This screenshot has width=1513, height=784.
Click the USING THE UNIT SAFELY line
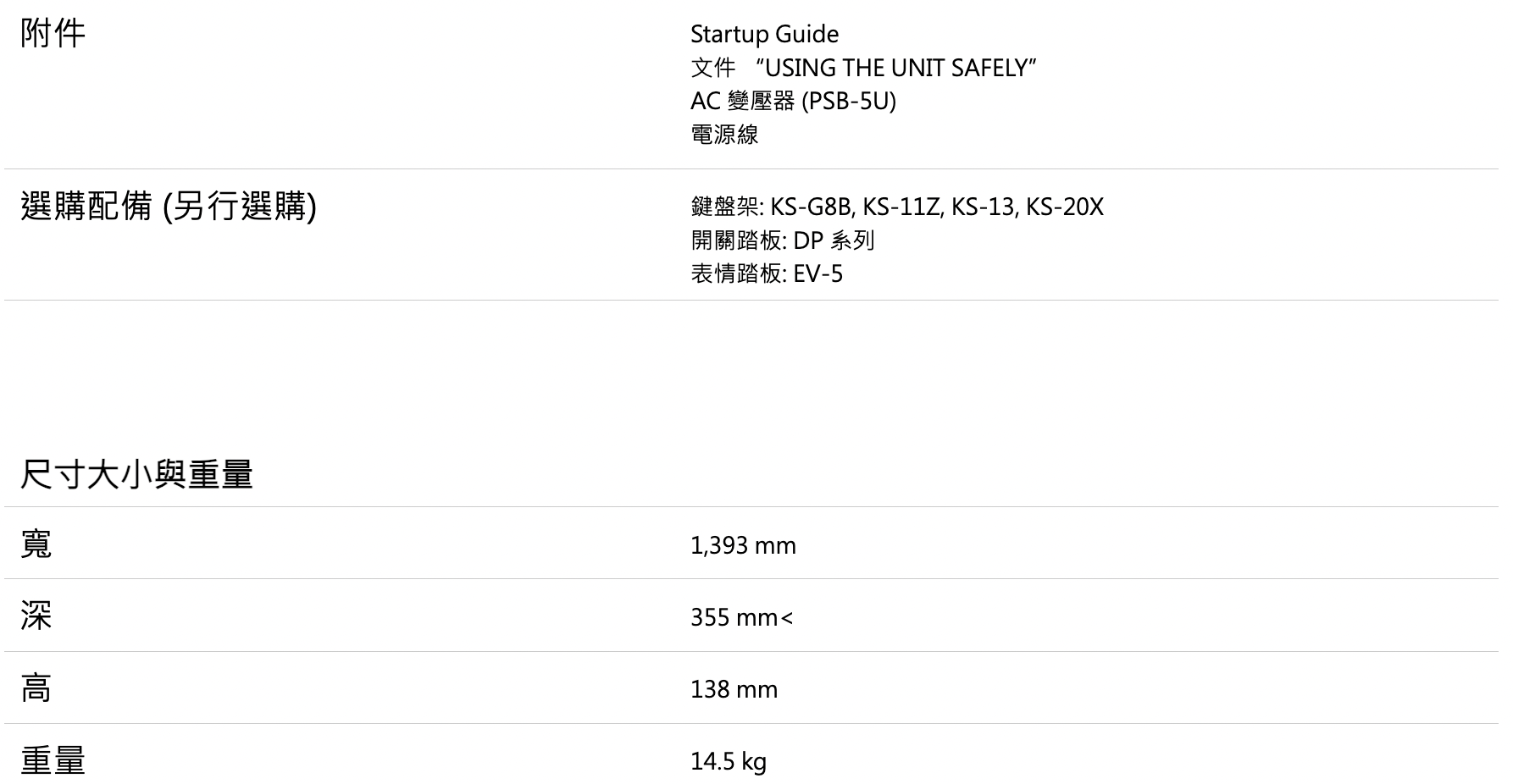point(863,68)
